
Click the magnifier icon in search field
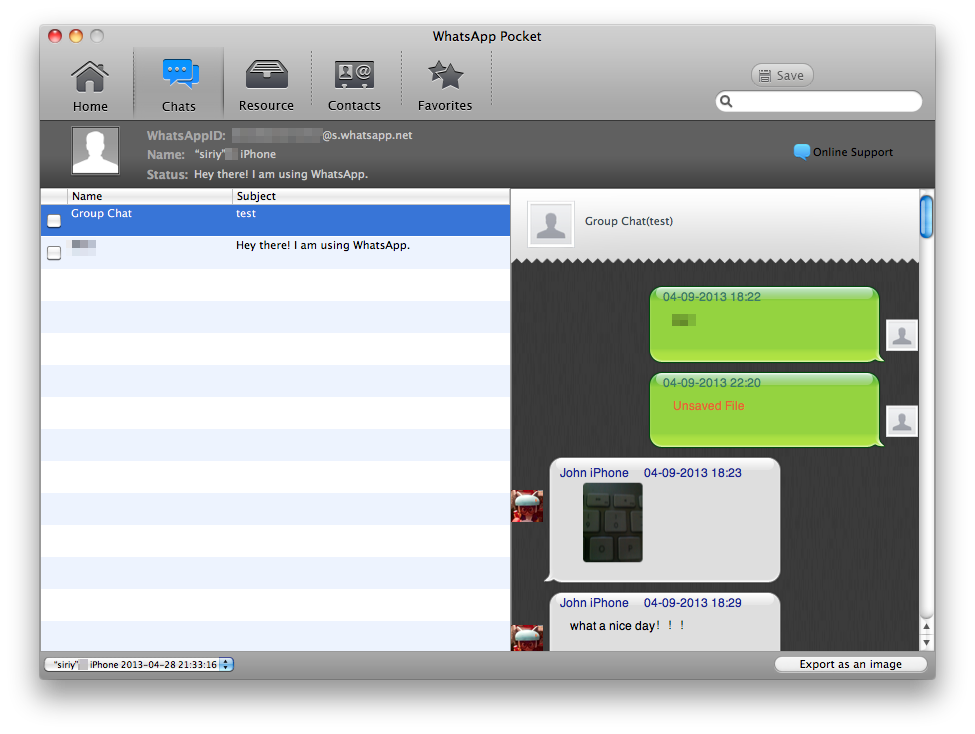[727, 102]
